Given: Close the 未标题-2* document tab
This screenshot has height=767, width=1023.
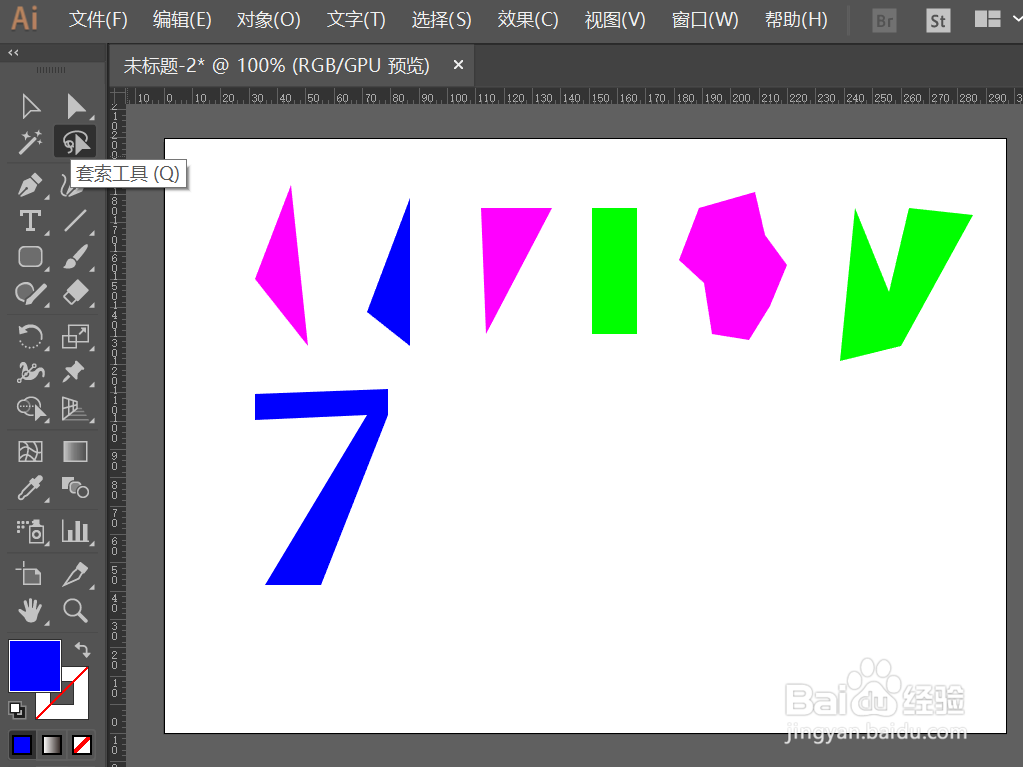Looking at the screenshot, I should [x=458, y=65].
